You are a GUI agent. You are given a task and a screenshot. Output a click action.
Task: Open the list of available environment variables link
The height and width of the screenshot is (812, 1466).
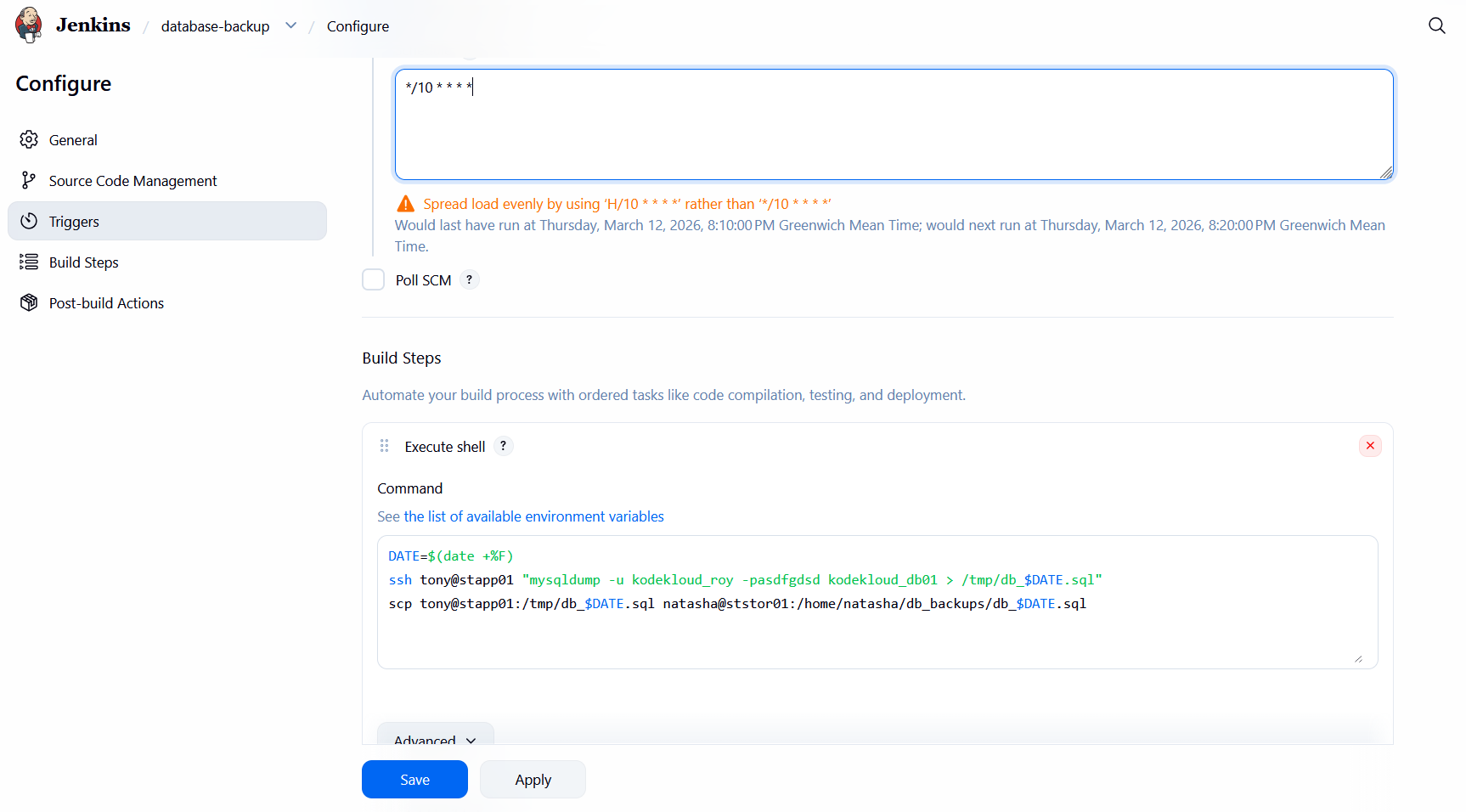tap(533, 516)
